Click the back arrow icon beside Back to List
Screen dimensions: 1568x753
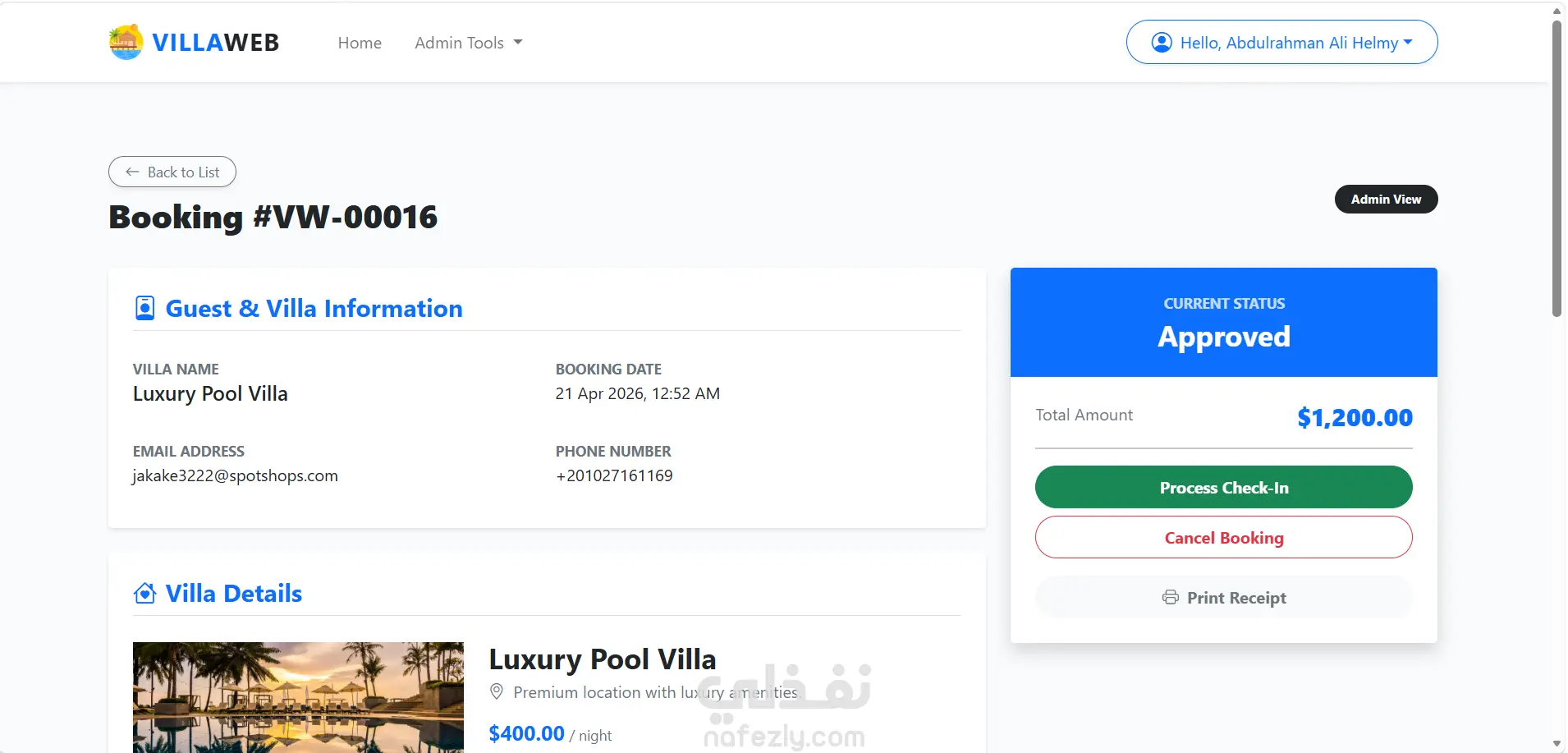coord(132,172)
